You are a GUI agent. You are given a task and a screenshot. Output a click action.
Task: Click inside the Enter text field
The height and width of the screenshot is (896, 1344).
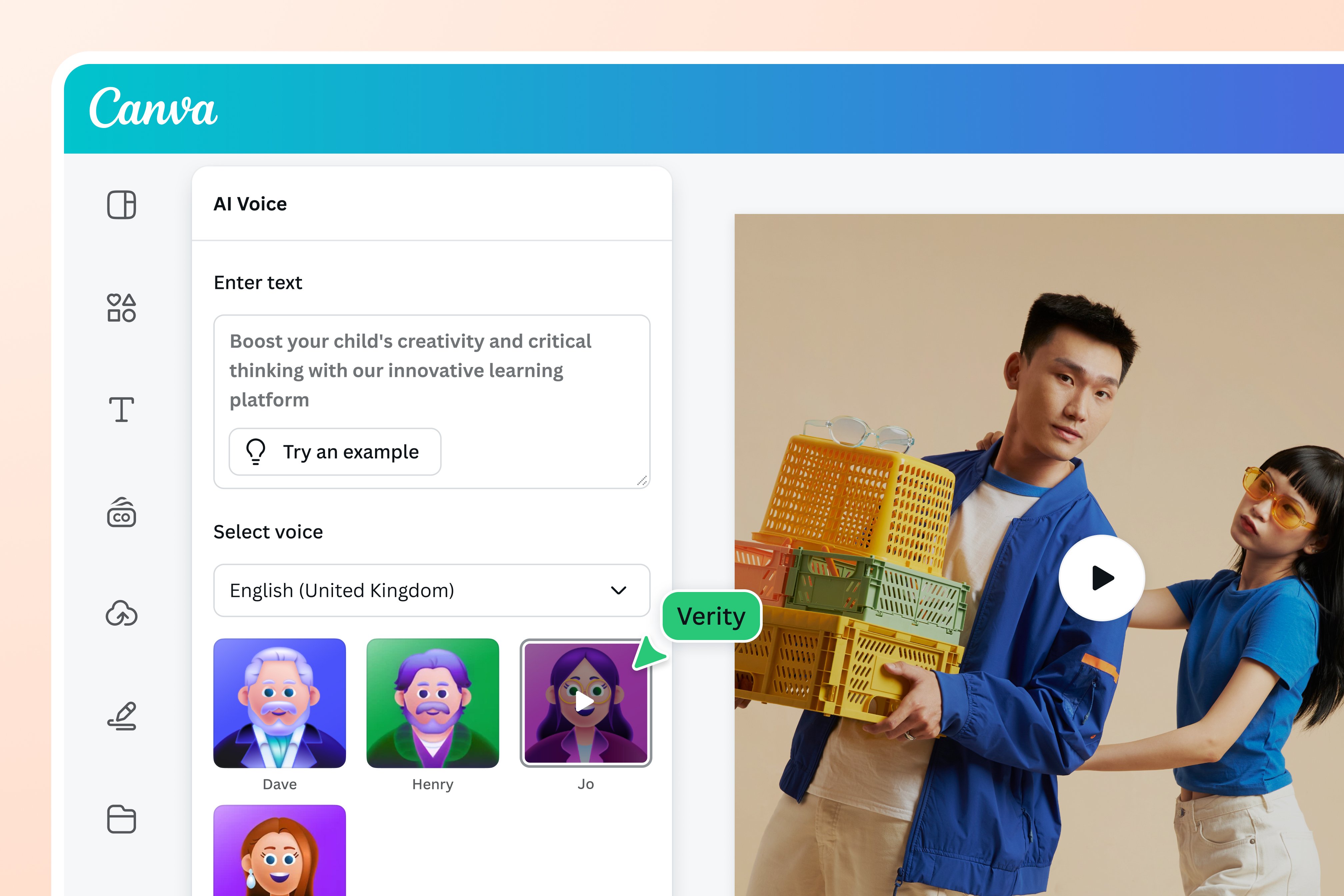(x=411, y=370)
